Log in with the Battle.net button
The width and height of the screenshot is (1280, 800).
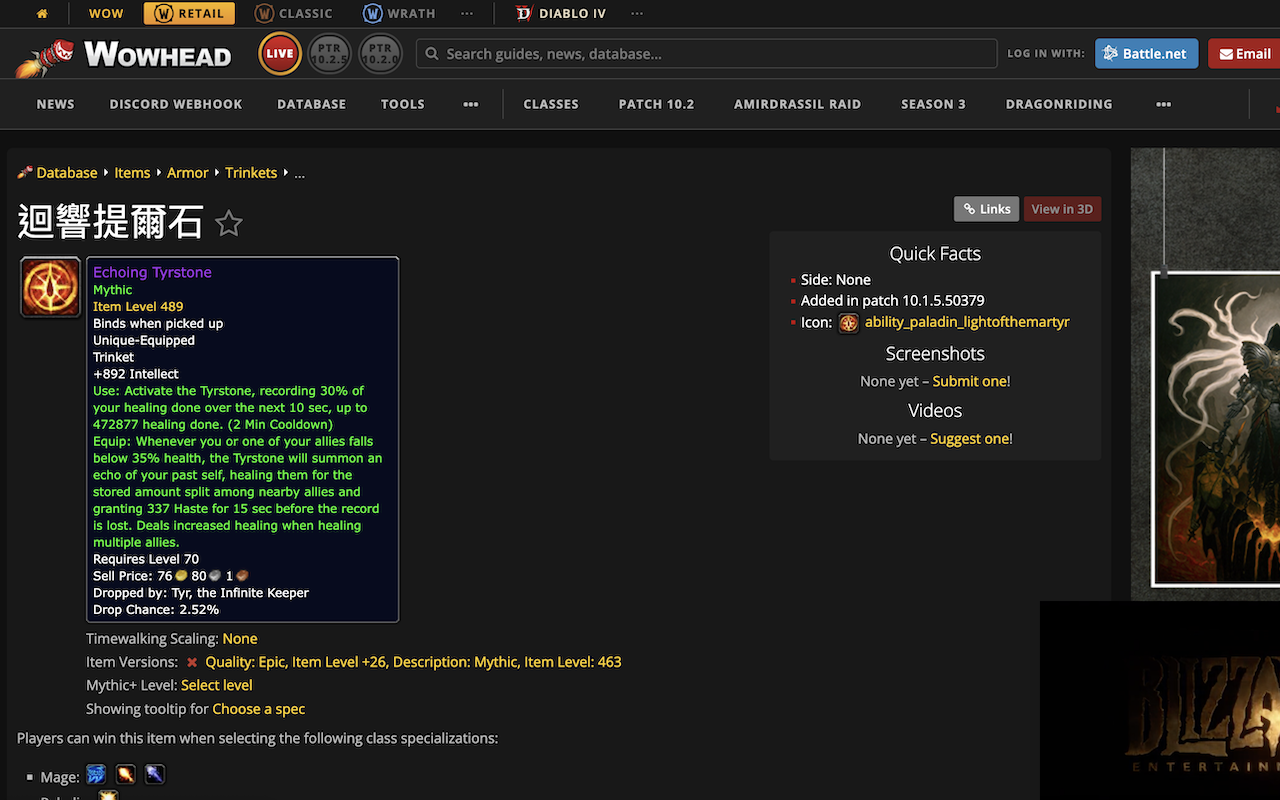tap(1146, 54)
